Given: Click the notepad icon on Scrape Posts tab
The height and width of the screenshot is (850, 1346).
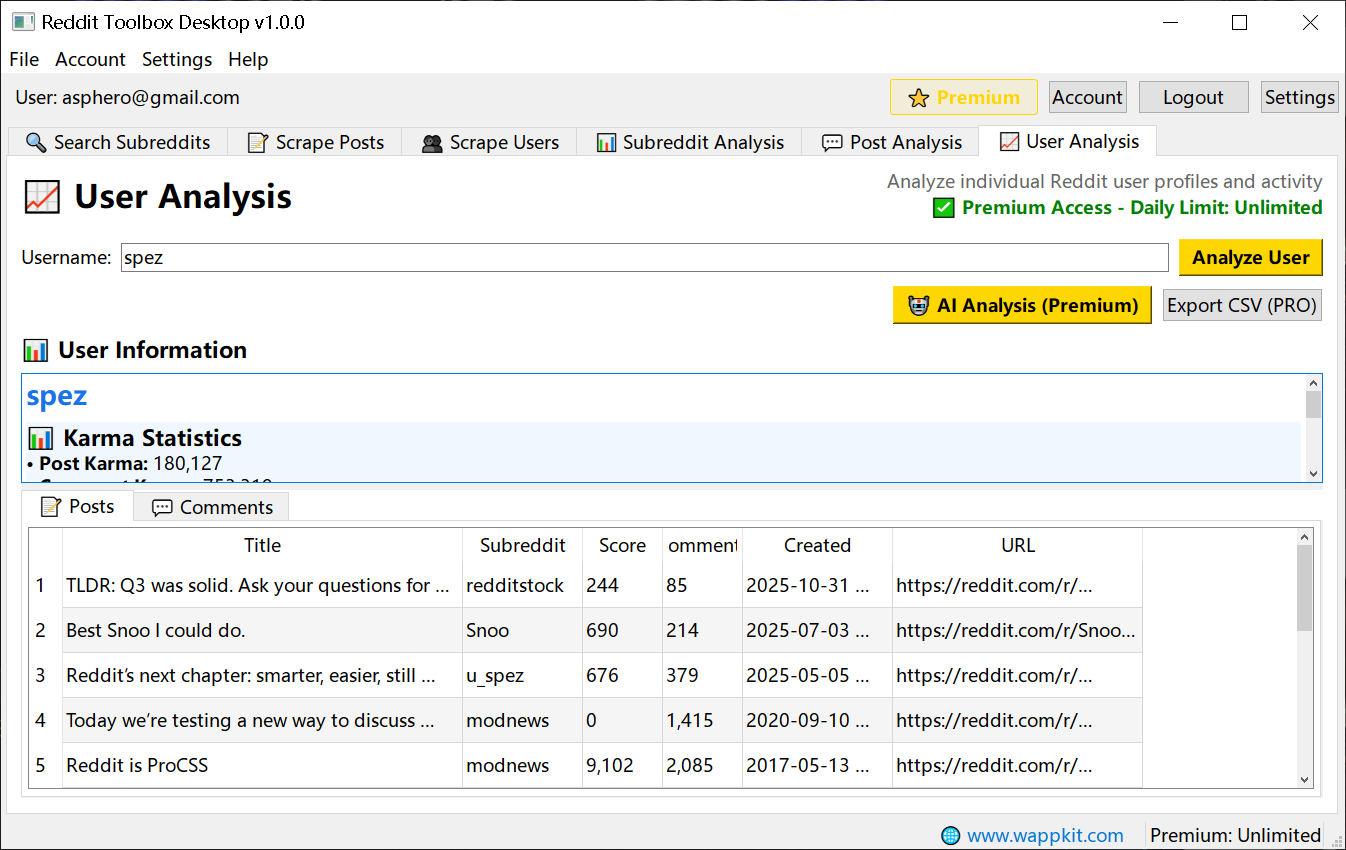Looking at the screenshot, I should [258, 143].
